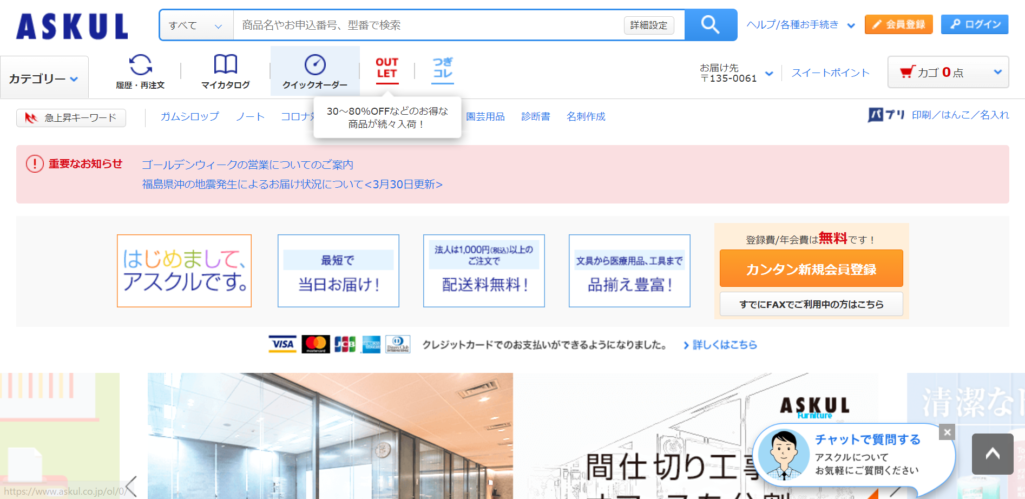Image resolution: width=1025 pixels, height=499 pixels.
Task: Click the magnifying glass search button
Action: tap(710, 25)
